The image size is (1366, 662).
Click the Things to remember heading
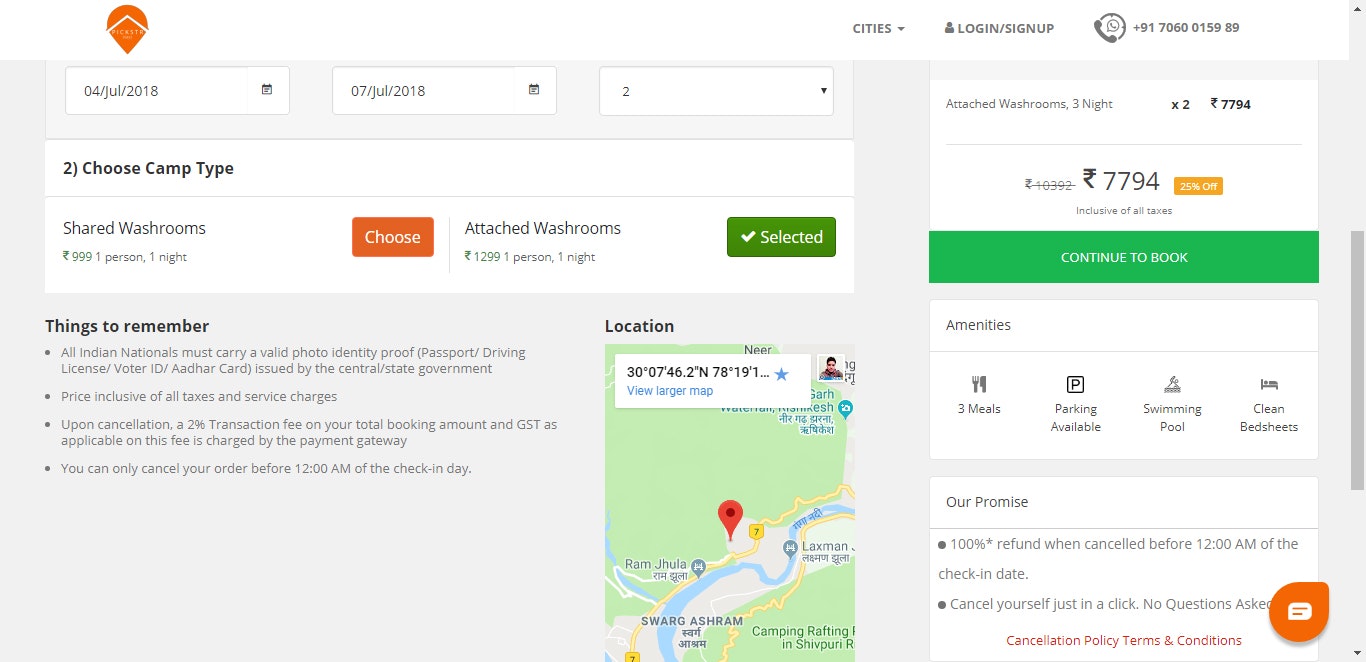pos(127,326)
